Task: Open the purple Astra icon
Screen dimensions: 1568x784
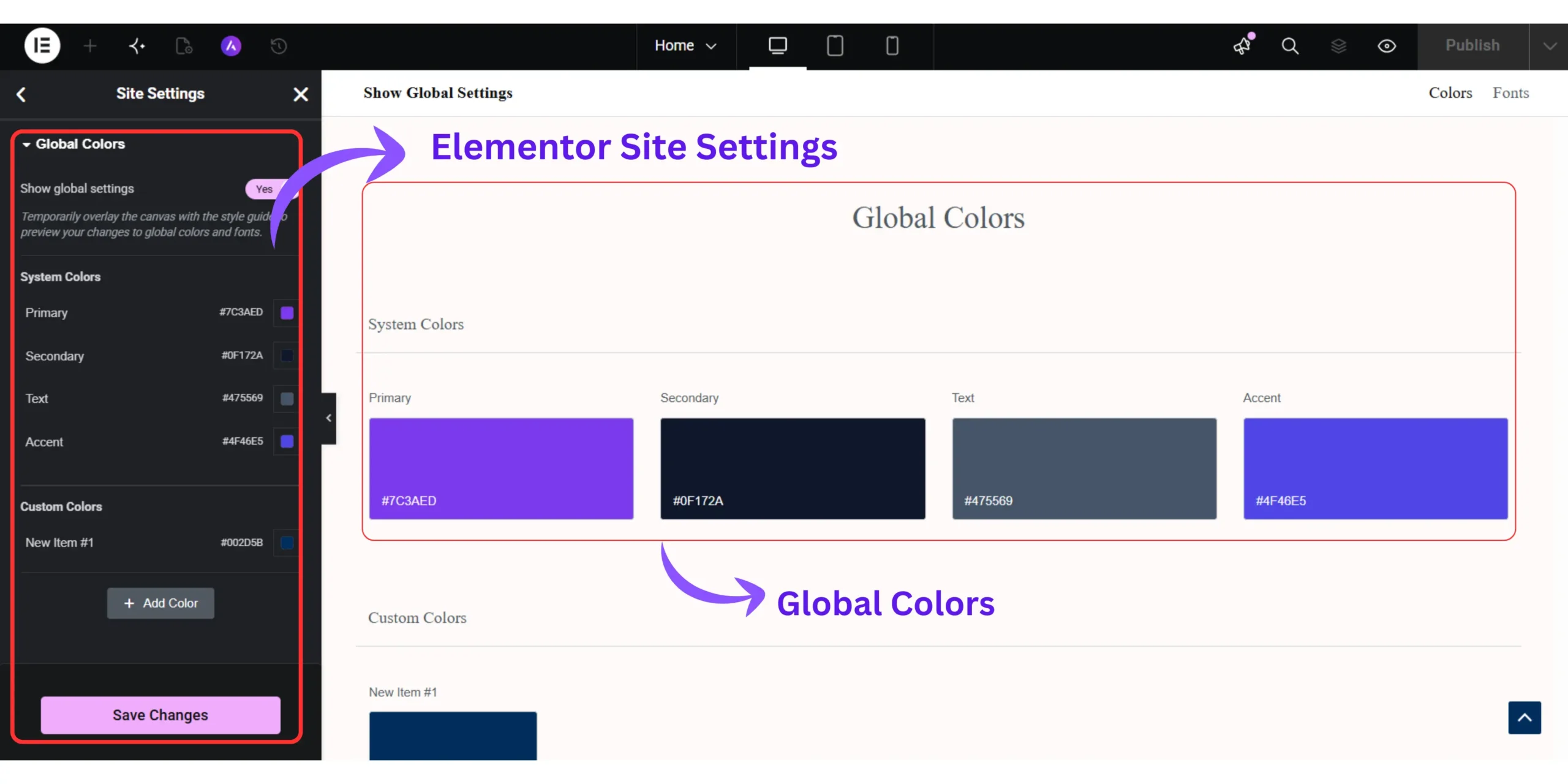Action: (x=231, y=46)
